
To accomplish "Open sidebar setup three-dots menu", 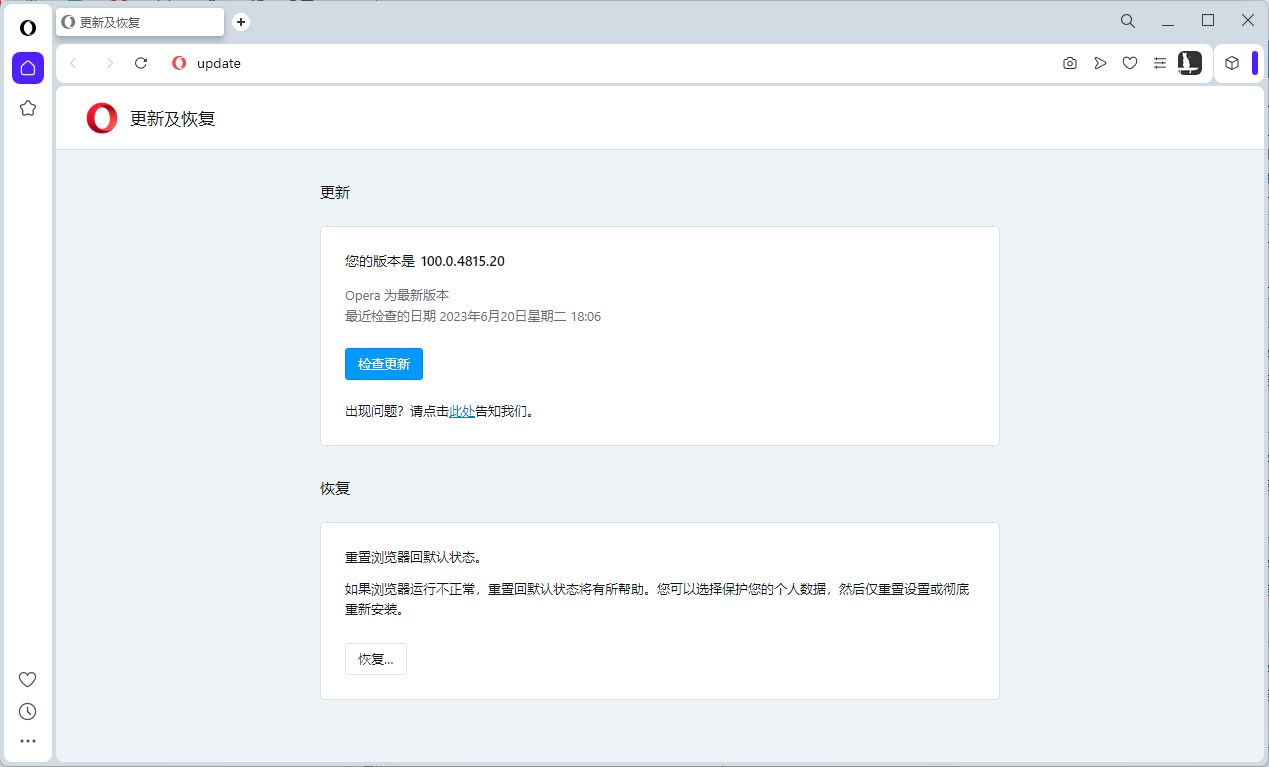I will click(x=28, y=741).
